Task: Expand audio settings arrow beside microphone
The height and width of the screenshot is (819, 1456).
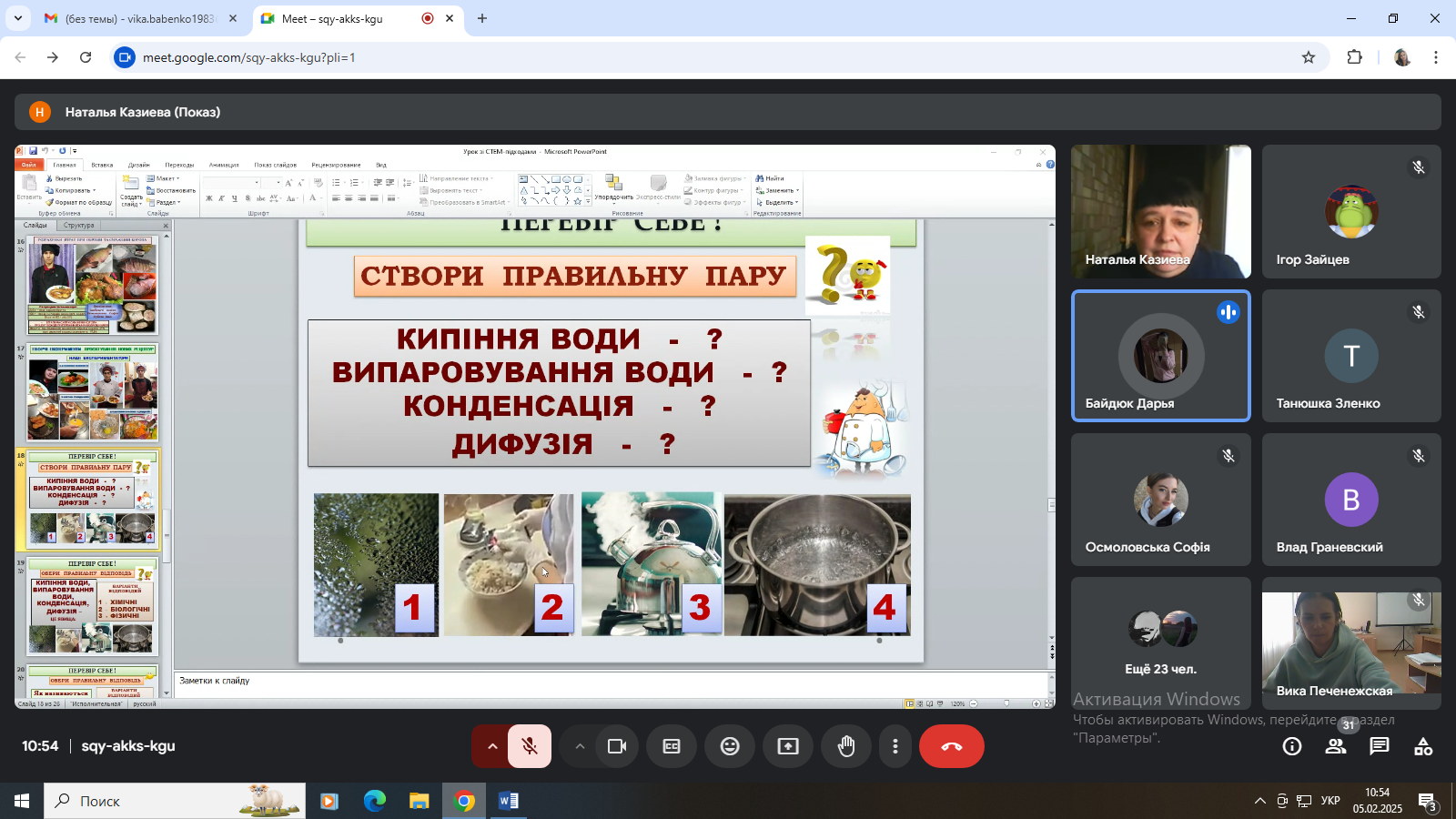Action: pos(492,746)
